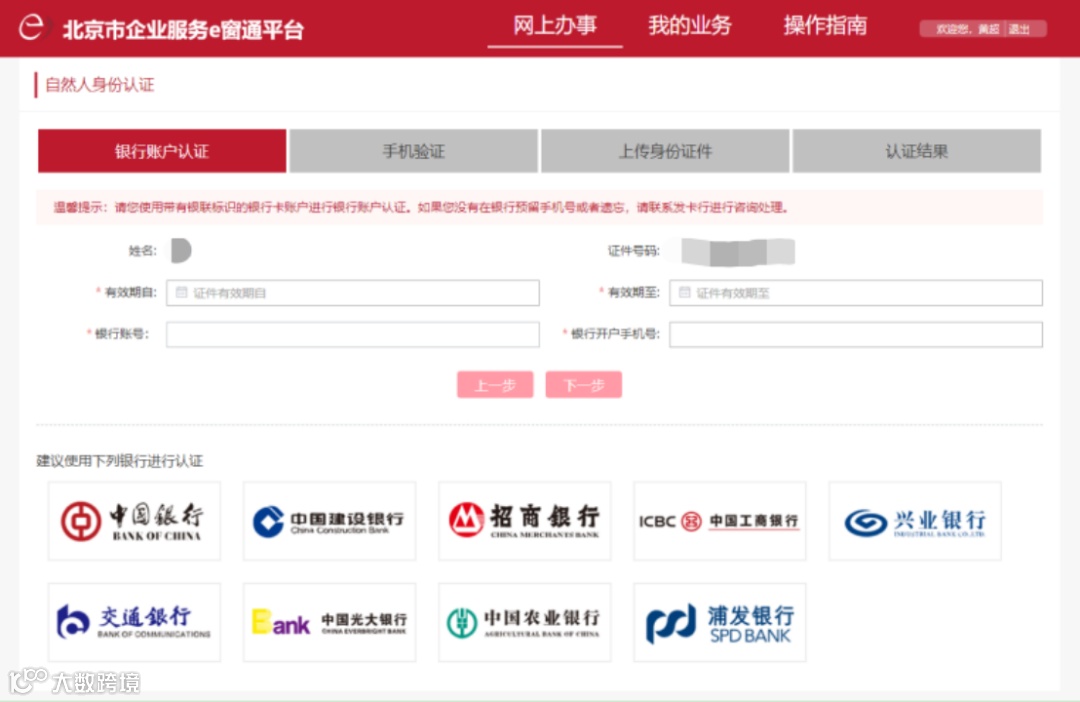Click the 姓名 label
Image resolution: width=1080 pixels, height=702 pixels.
coord(143,251)
